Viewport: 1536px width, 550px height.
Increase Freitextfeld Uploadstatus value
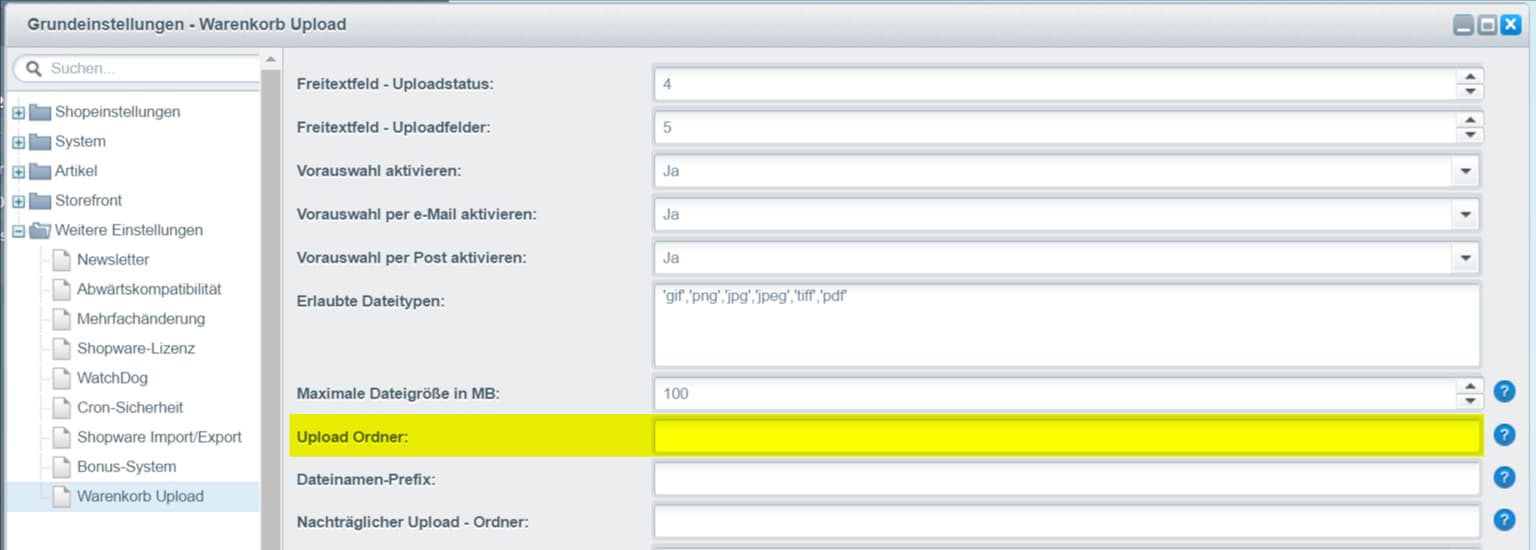[1469, 77]
